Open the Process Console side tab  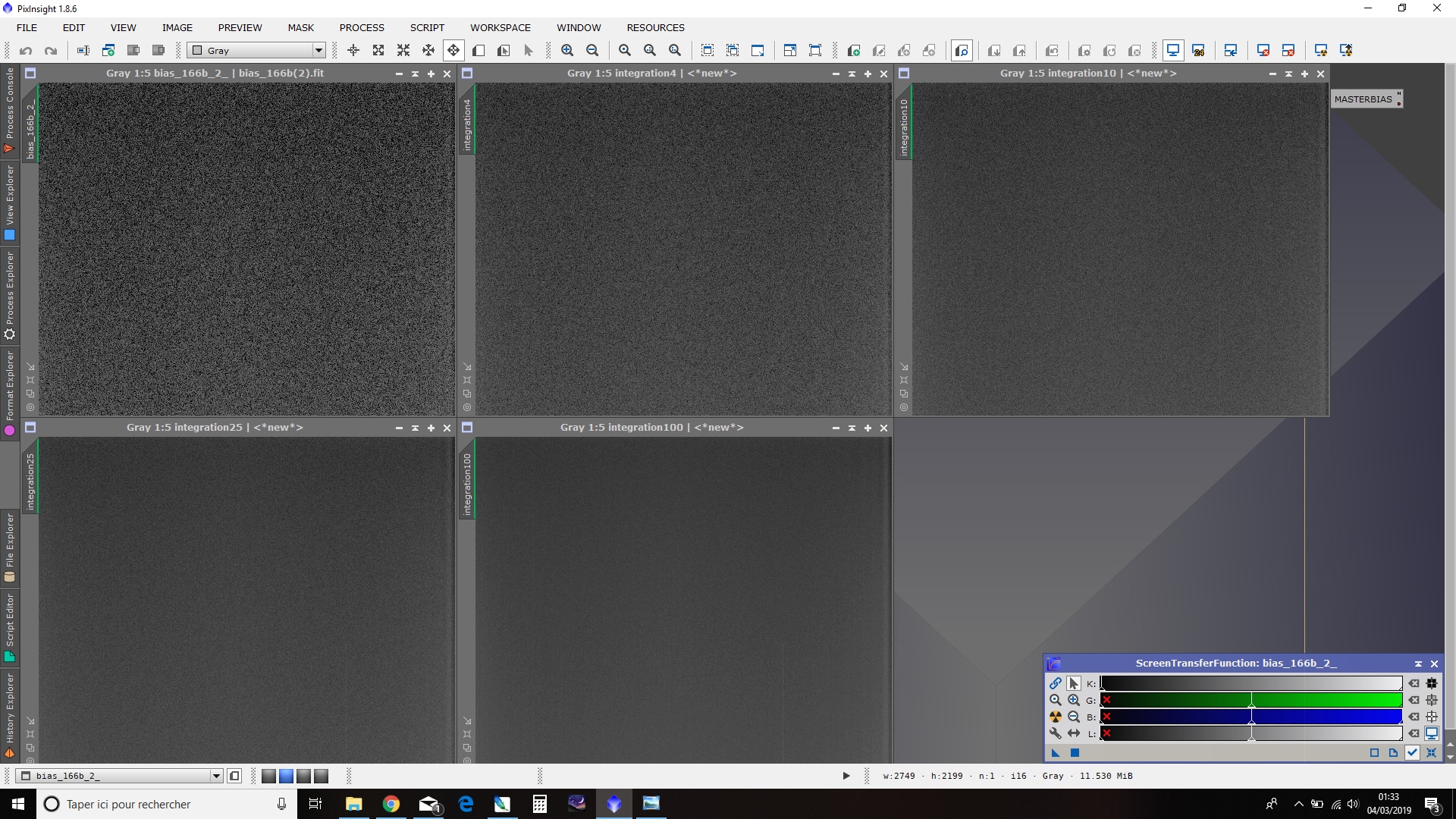coord(10,111)
